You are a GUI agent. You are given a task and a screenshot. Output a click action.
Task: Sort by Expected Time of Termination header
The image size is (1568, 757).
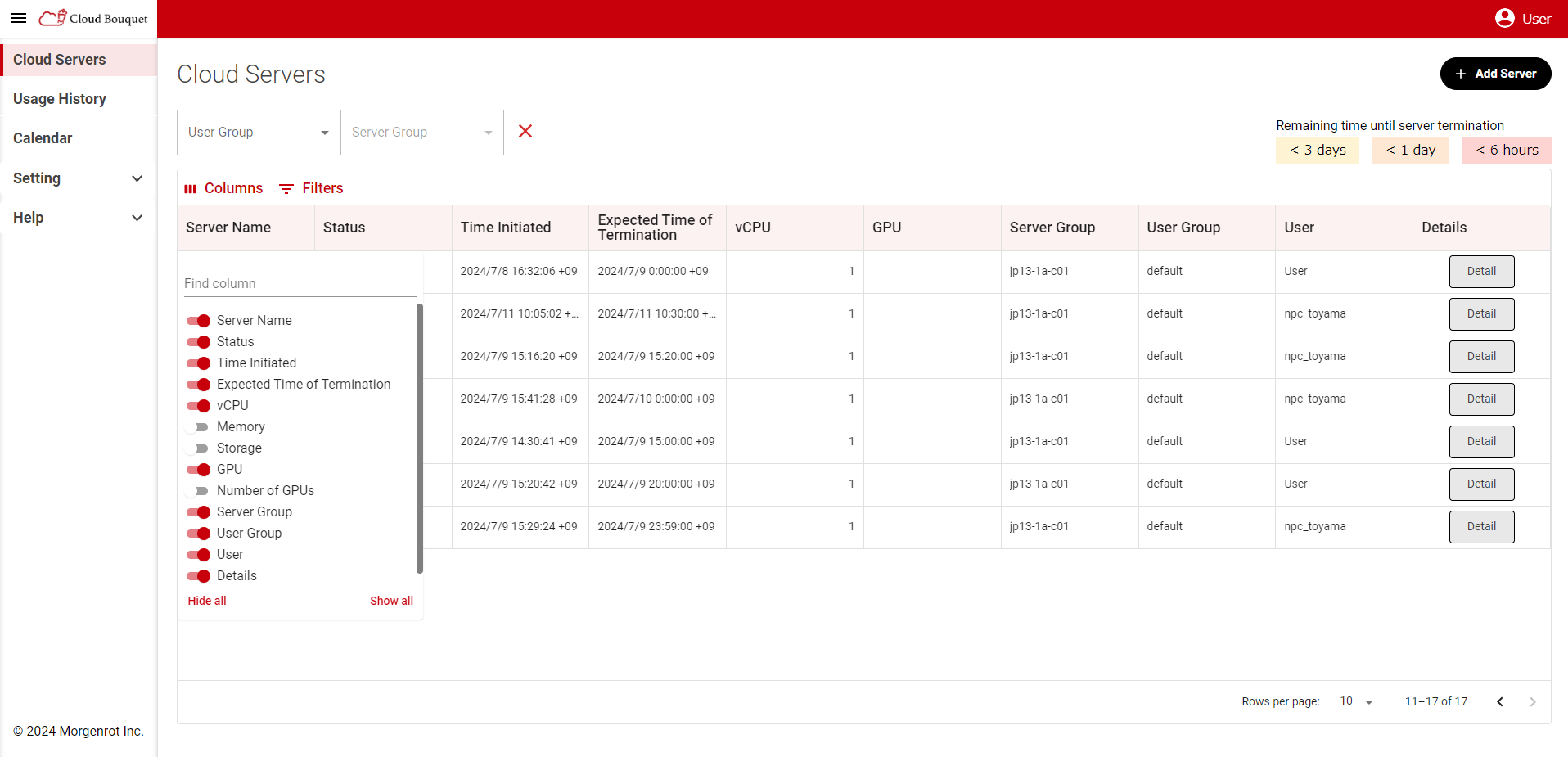coord(658,228)
